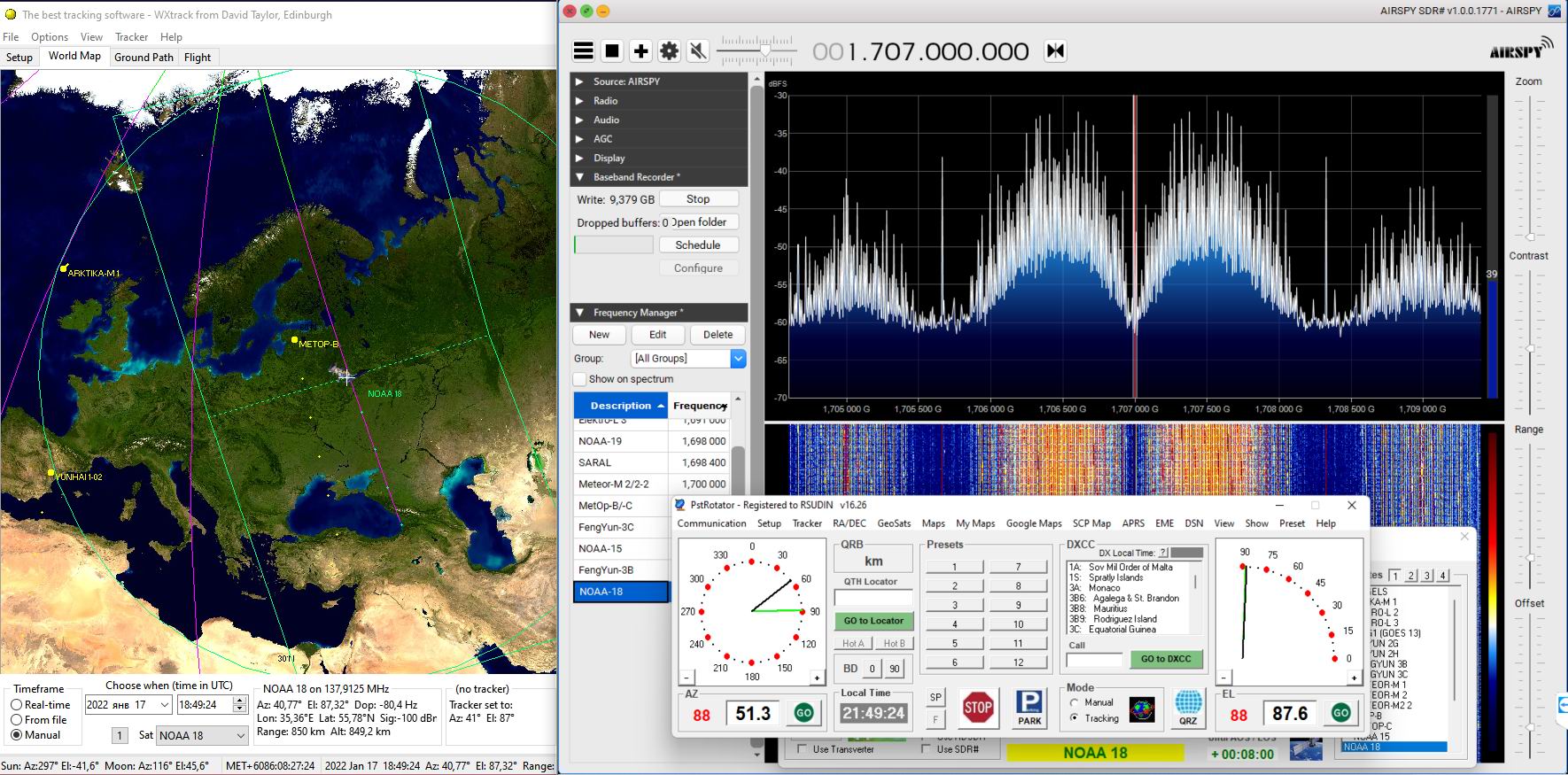Toggle the Use Transverter checkbox
The width and height of the screenshot is (1568, 775).
(803, 749)
